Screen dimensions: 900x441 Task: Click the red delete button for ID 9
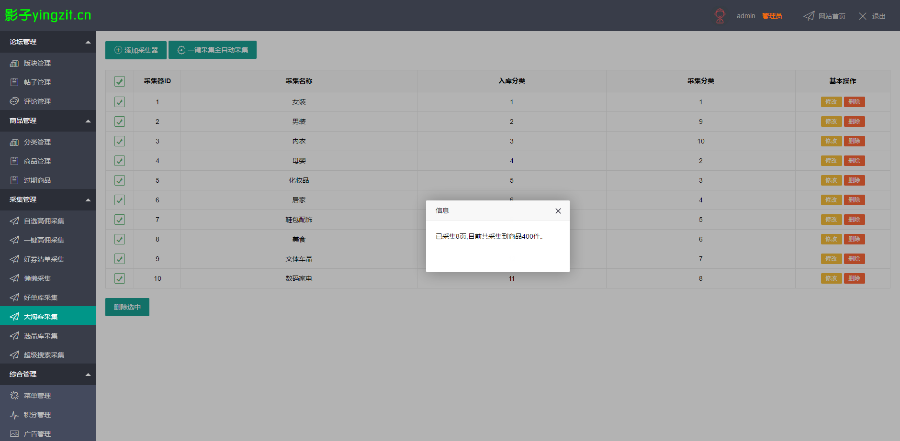click(854, 258)
